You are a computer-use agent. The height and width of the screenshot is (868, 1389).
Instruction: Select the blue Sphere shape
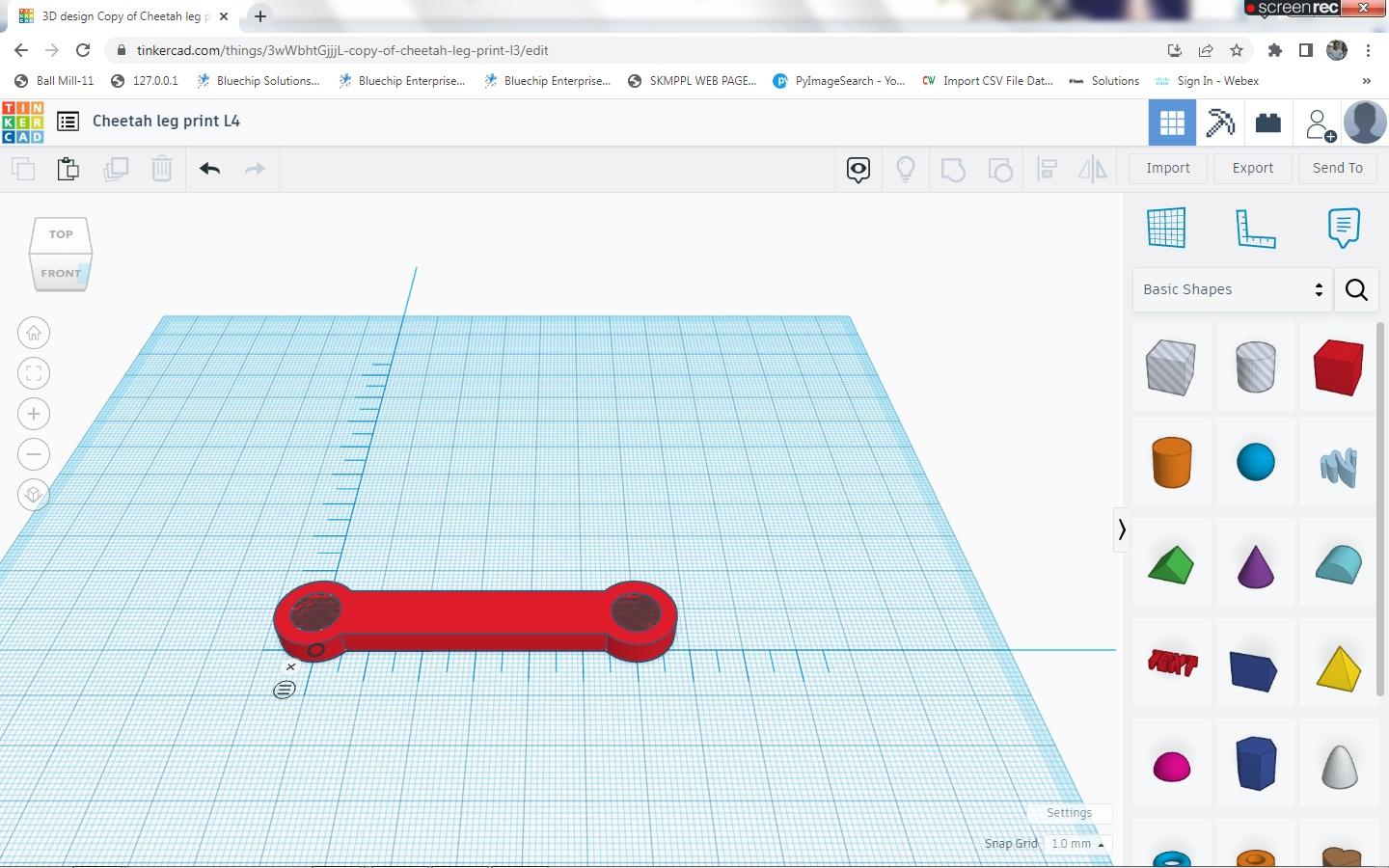coord(1255,463)
